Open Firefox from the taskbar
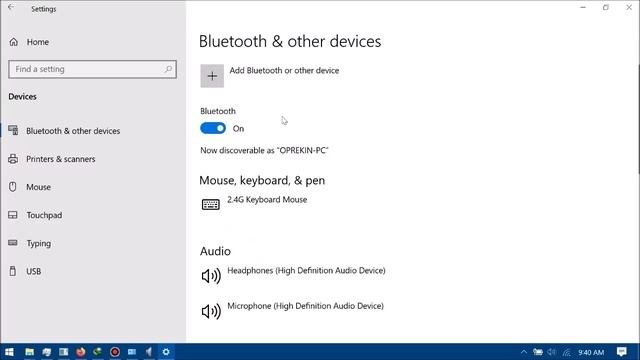Screen dimensions: 640x360 80,352
